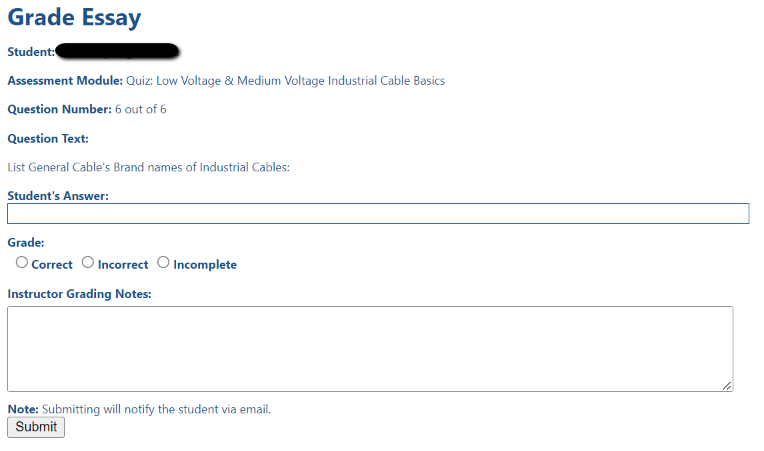Click the "Correct" label text
This screenshot has height=451, width=764.
pos(52,264)
